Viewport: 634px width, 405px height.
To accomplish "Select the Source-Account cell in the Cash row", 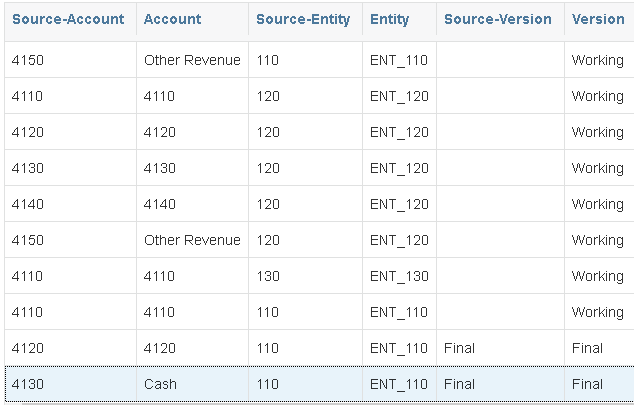I will [28, 384].
